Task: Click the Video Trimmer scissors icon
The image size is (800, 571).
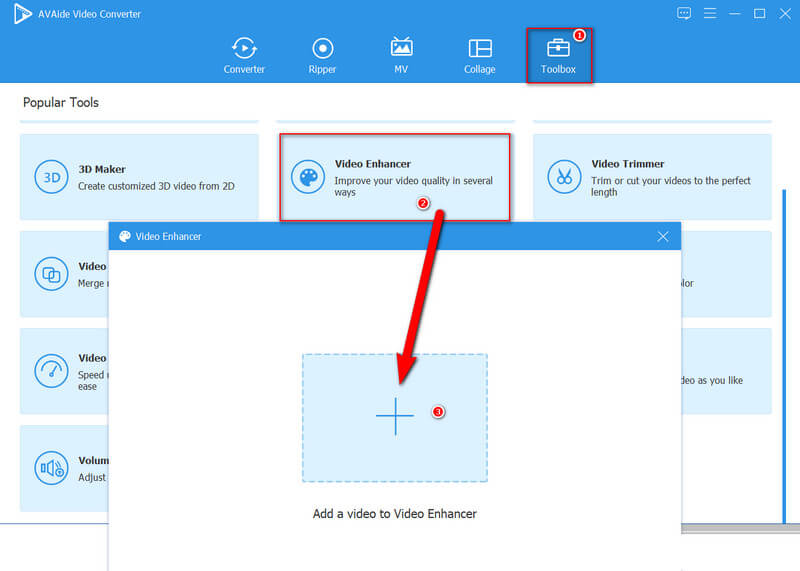Action: tap(564, 177)
